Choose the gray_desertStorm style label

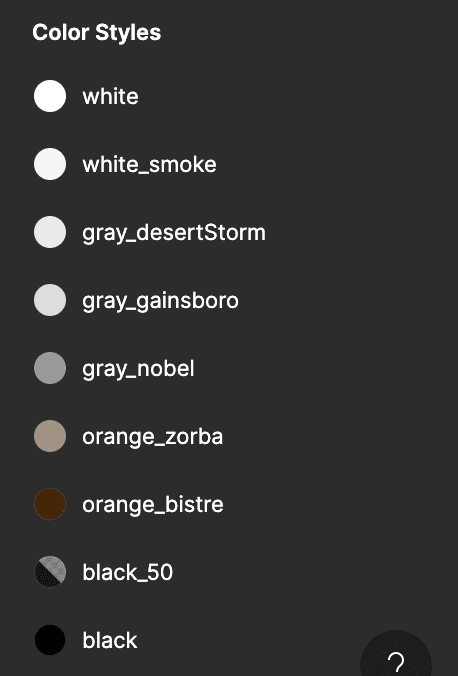(x=174, y=233)
